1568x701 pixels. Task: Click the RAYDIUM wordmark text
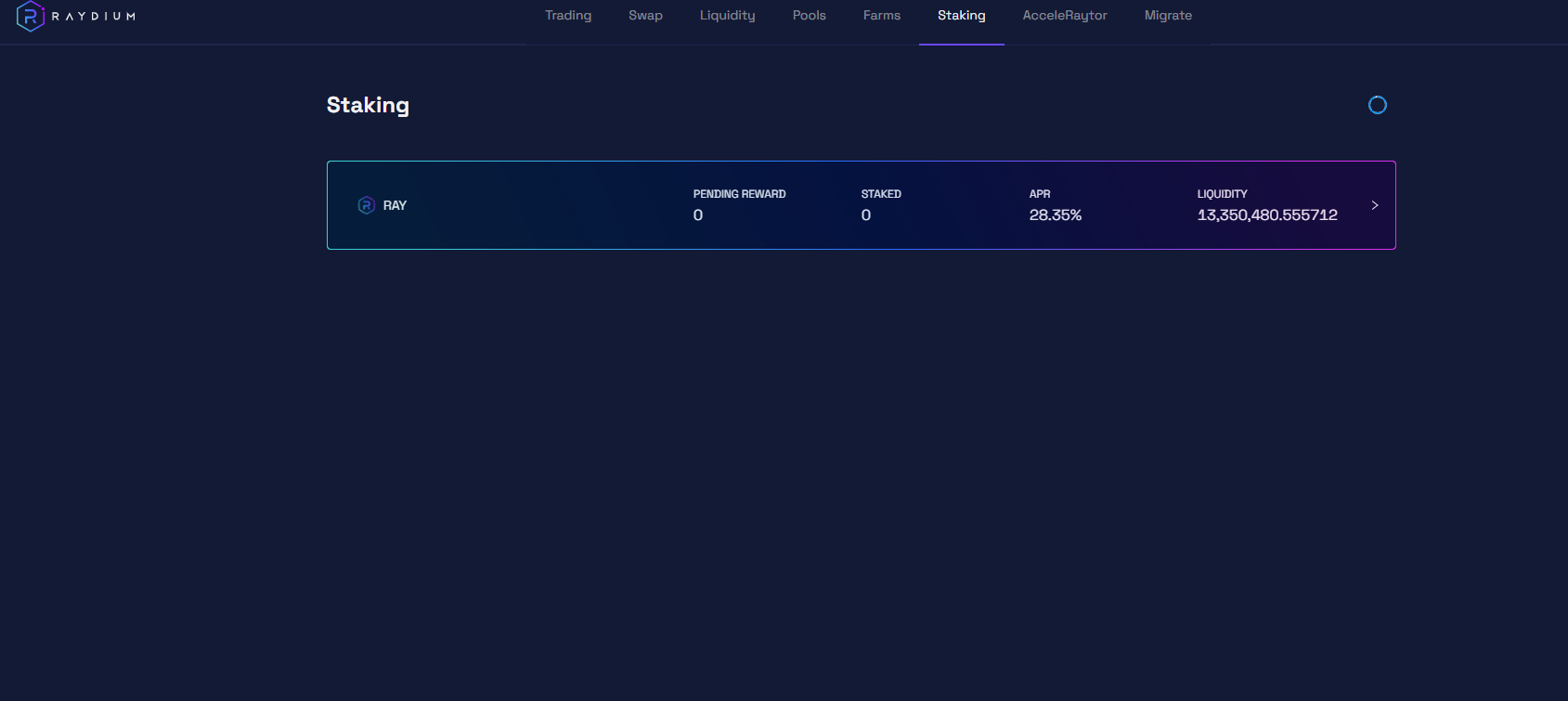[94, 17]
